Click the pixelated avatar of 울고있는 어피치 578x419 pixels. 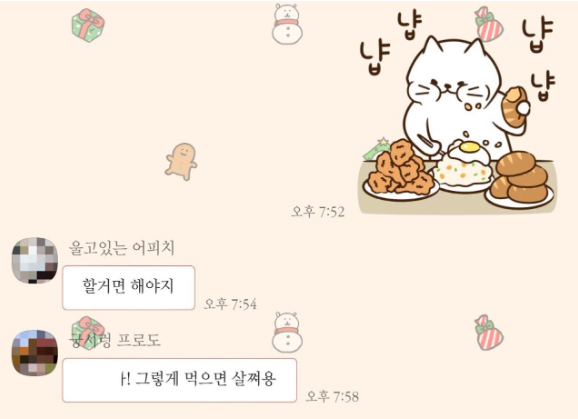[35, 261]
